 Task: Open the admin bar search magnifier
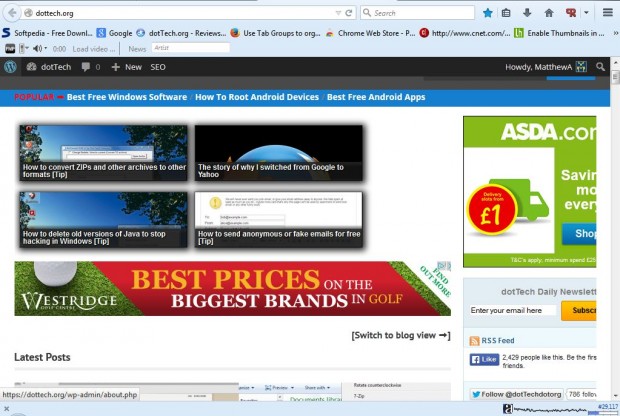coord(600,67)
